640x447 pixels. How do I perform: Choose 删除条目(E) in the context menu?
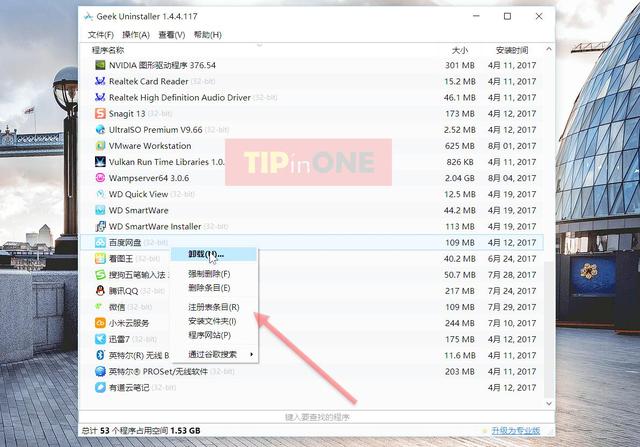214,288
